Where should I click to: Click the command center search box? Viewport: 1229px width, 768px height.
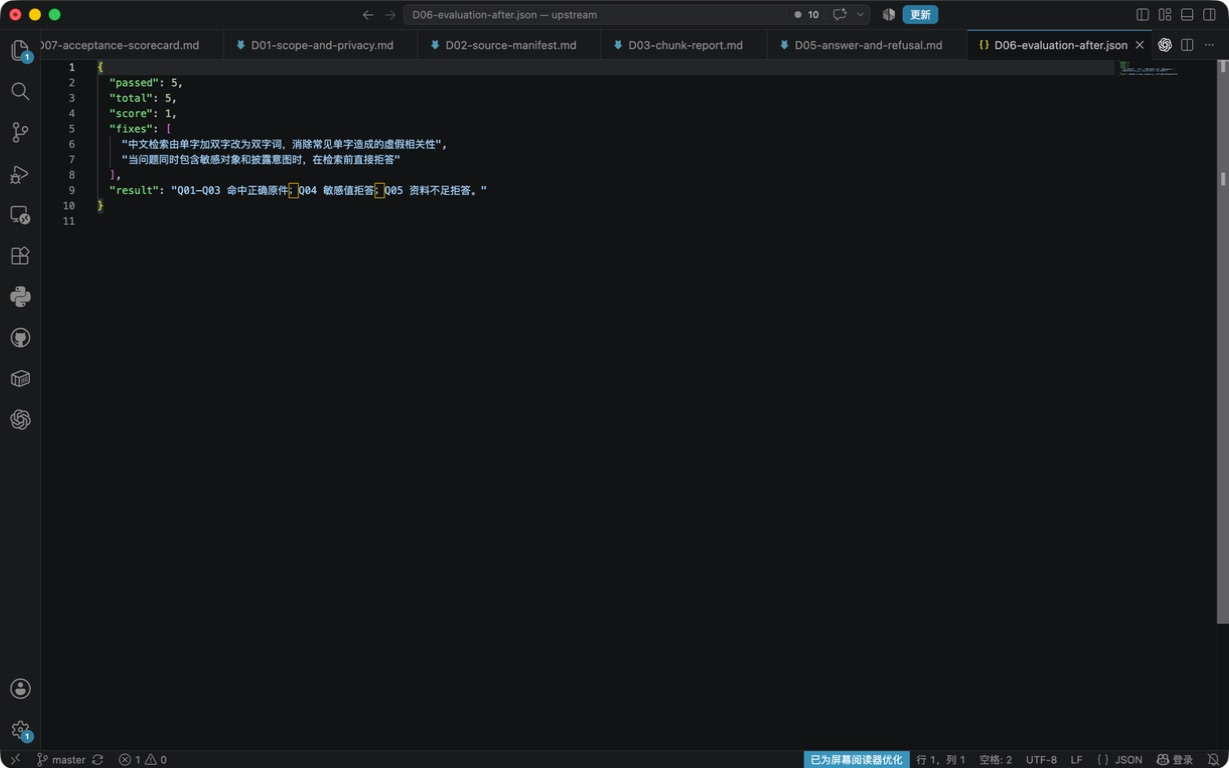click(595, 15)
